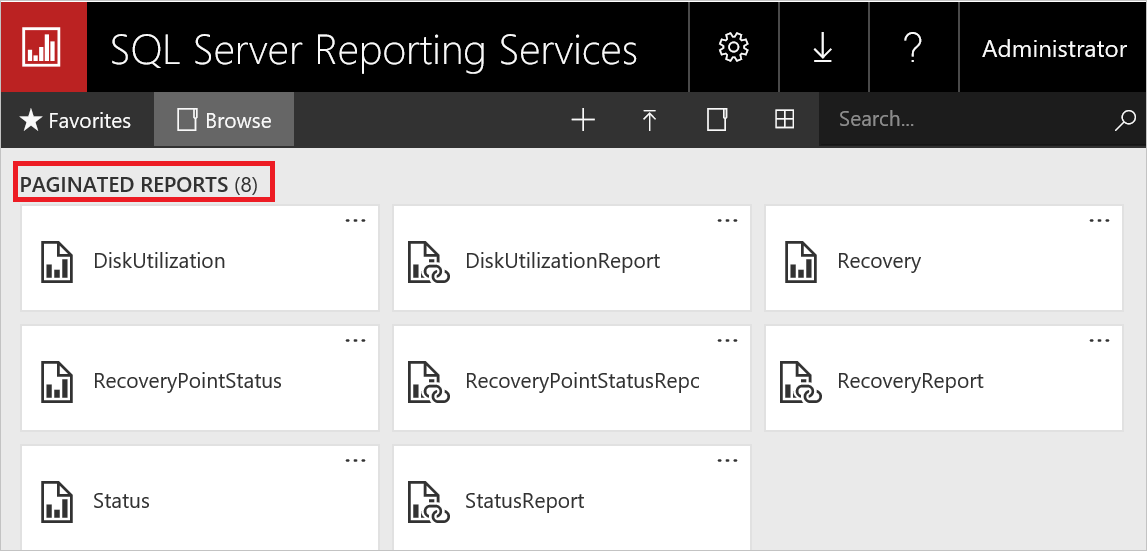Click the Manage folder icon
Image resolution: width=1147 pixels, height=551 pixels.
point(717,120)
